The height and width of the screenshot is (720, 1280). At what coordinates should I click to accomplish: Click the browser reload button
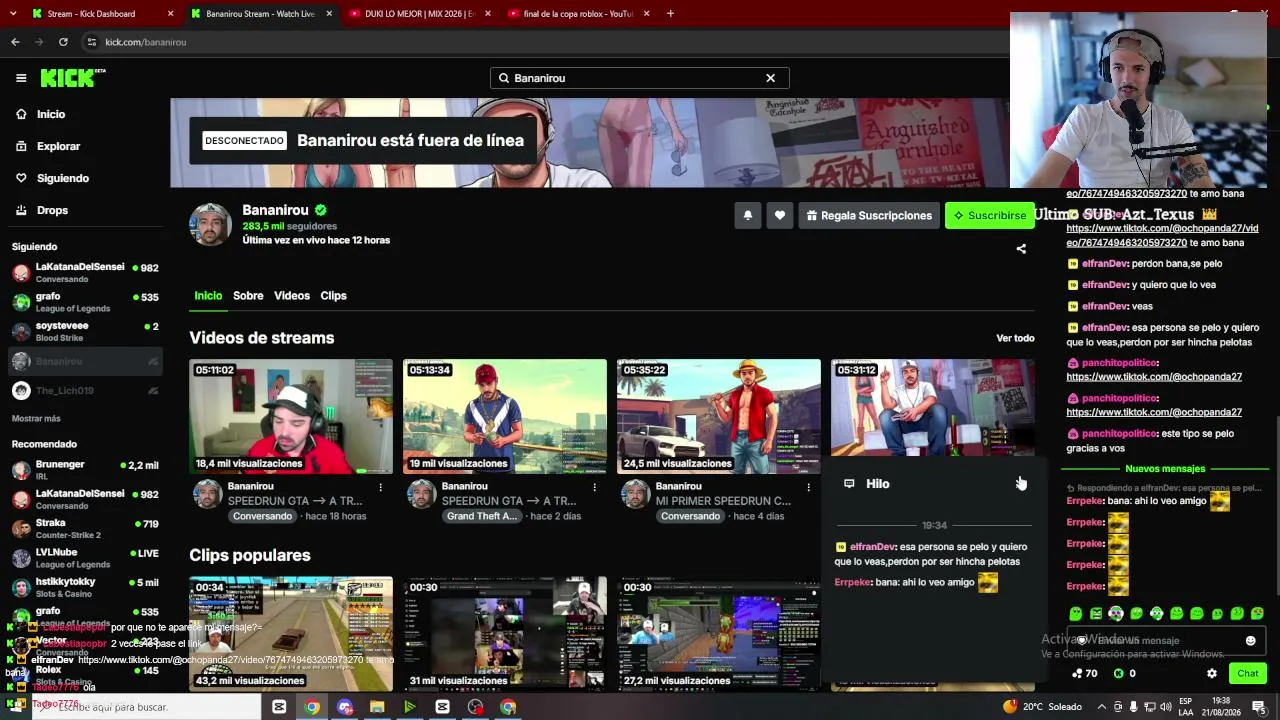[63, 42]
